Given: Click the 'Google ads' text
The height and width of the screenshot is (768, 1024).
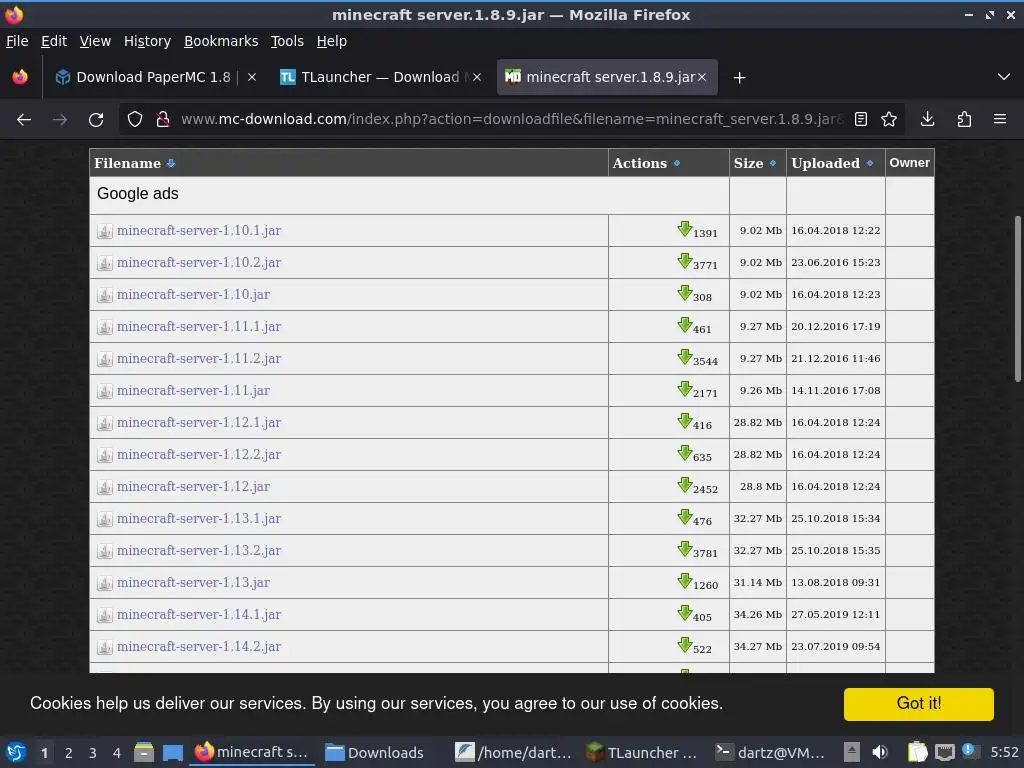Looking at the screenshot, I should tap(138, 194).
